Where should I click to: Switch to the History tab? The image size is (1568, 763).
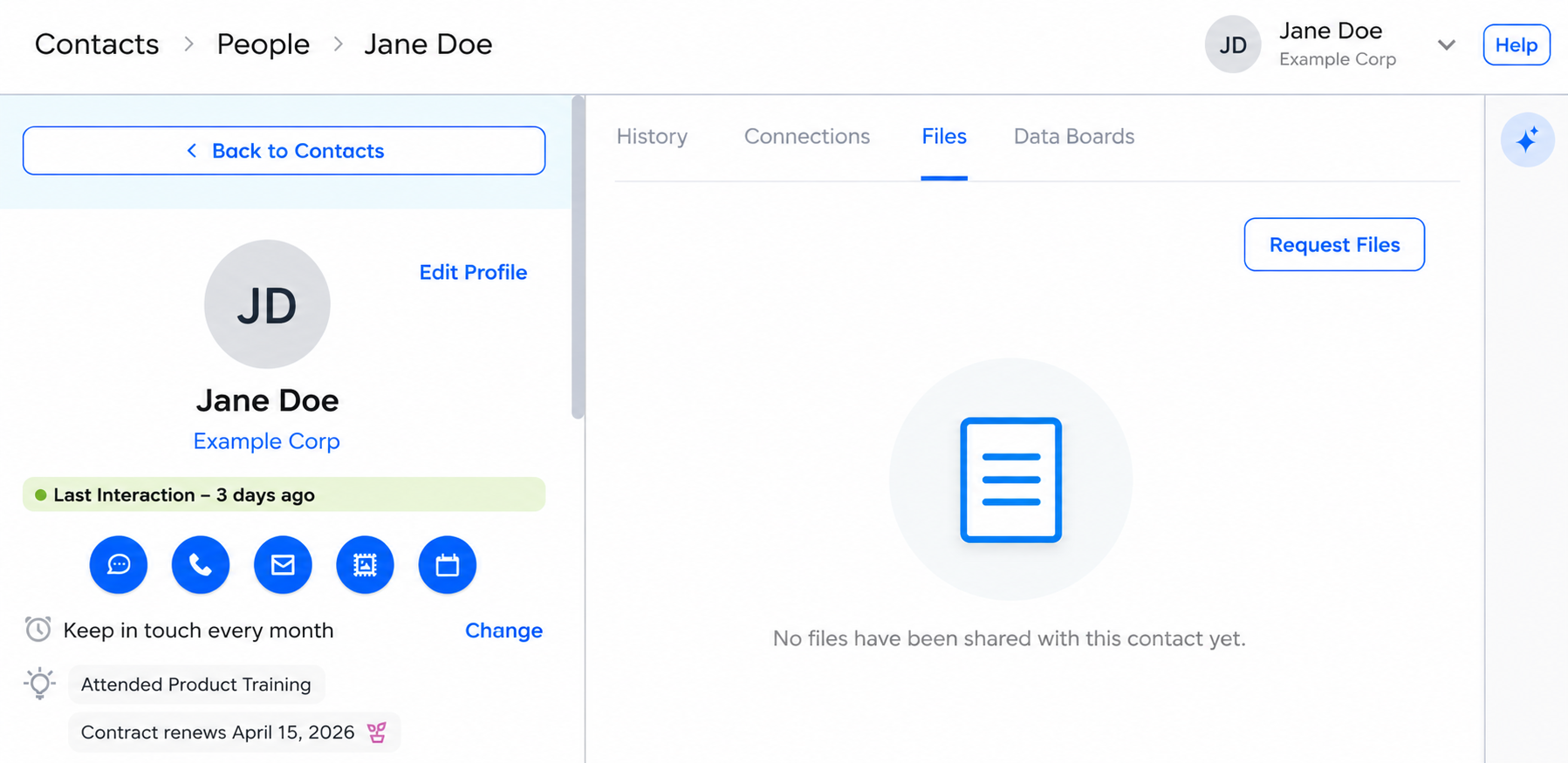click(x=652, y=137)
